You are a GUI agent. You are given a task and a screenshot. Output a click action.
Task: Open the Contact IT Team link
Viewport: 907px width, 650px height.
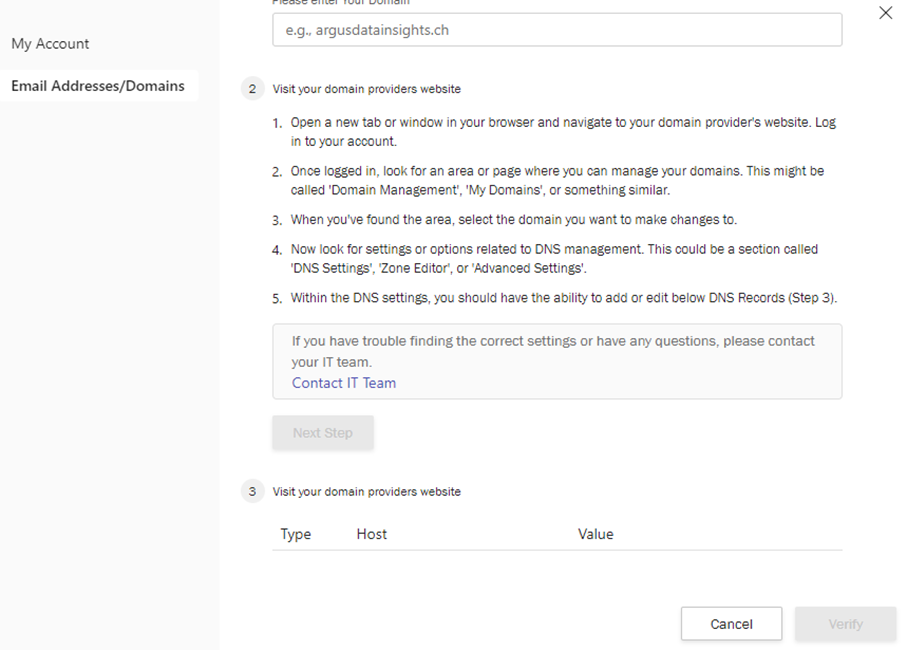[x=344, y=383]
